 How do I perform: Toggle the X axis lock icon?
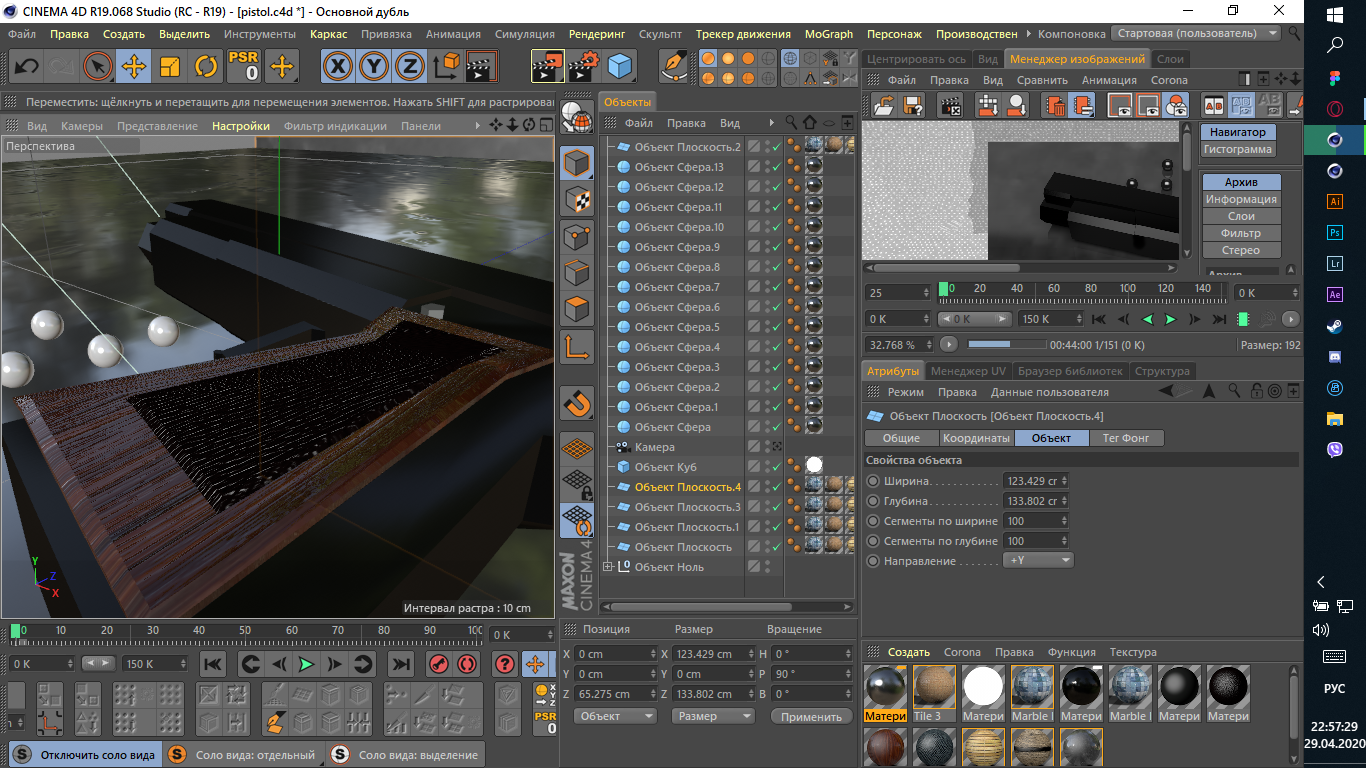click(340, 67)
